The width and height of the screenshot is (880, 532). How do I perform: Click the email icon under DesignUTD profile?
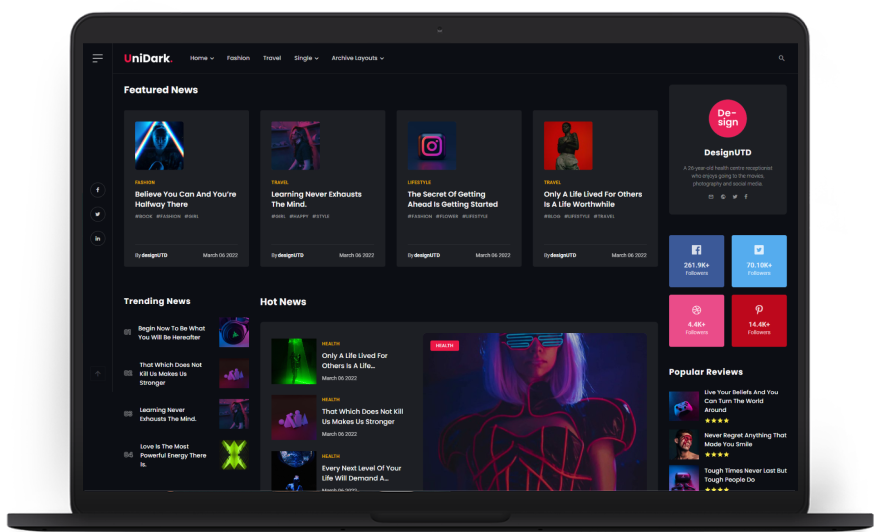711,196
